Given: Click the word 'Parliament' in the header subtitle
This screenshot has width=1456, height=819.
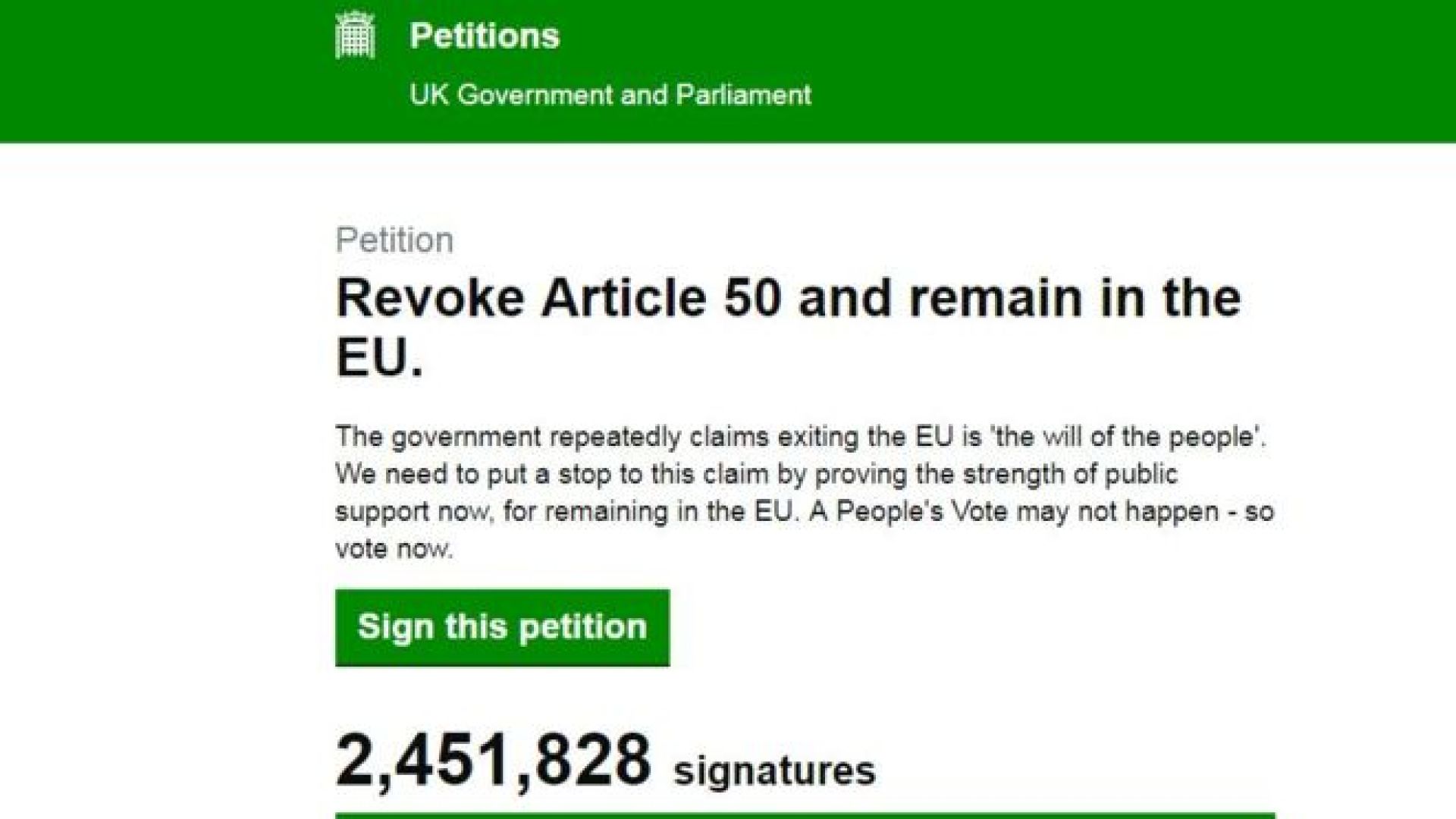Looking at the screenshot, I should coord(743,95).
